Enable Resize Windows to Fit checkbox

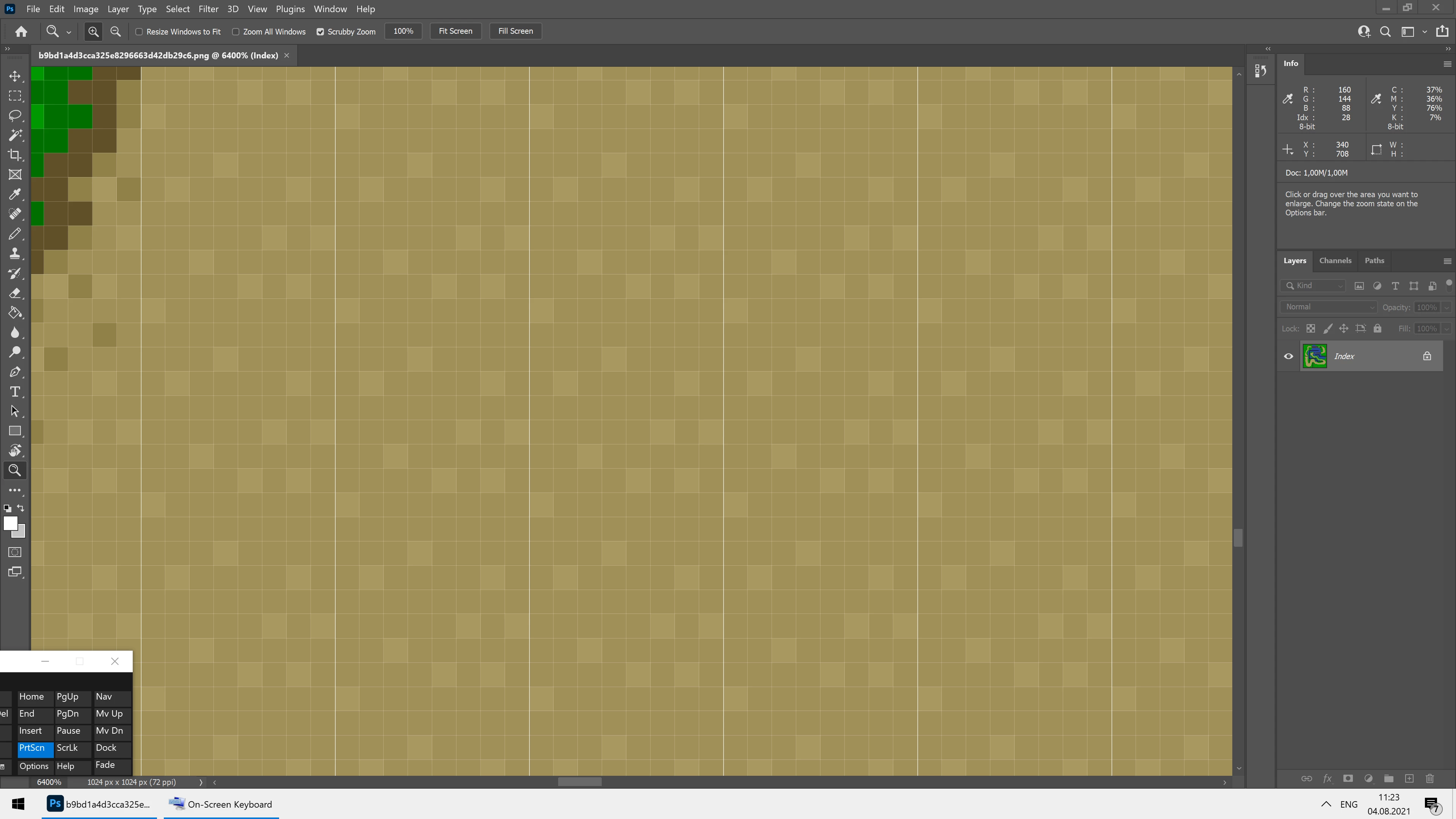(x=139, y=31)
